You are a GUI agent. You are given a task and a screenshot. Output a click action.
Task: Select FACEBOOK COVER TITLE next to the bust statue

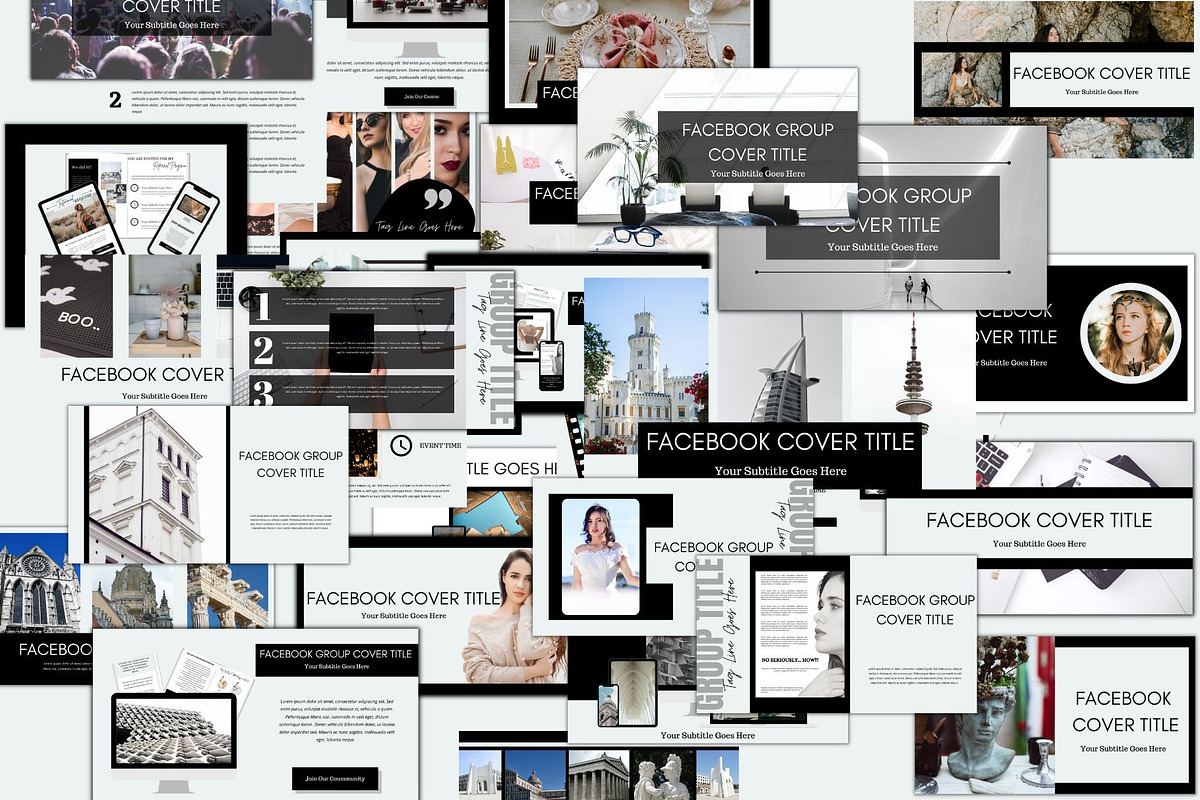point(1125,711)
